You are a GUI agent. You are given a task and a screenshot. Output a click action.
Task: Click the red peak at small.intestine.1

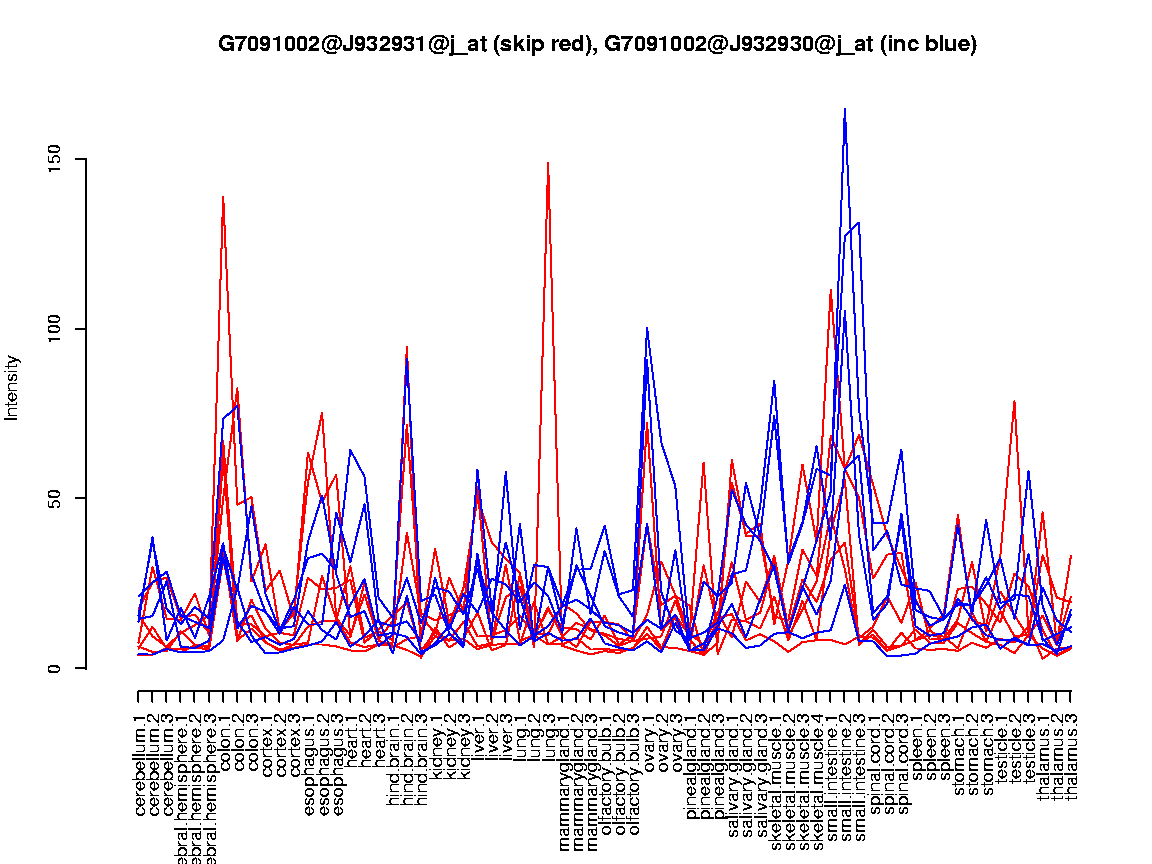coord(831,291)
